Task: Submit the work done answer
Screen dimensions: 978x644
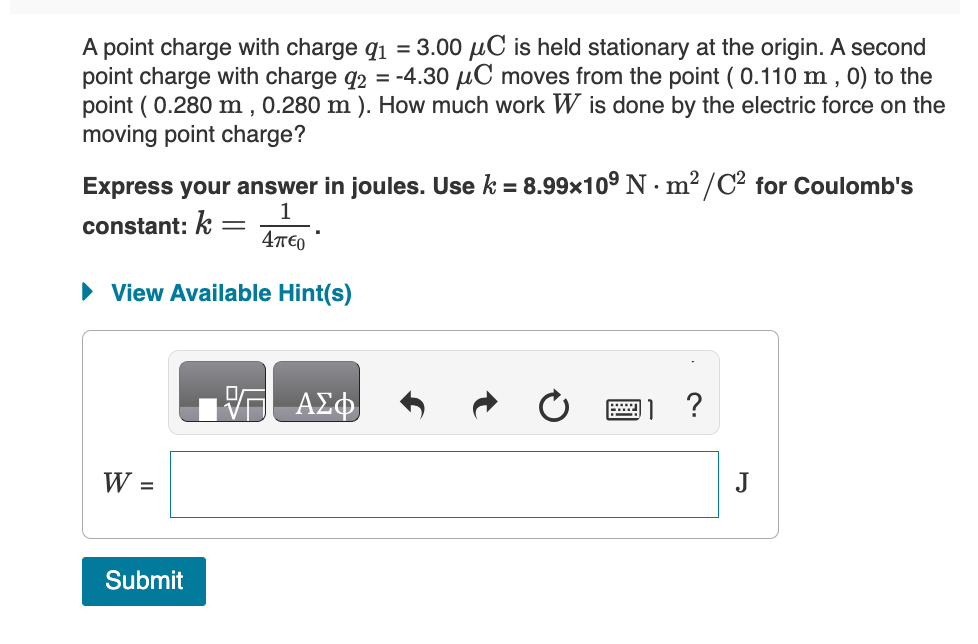Action: pos(143,581)
